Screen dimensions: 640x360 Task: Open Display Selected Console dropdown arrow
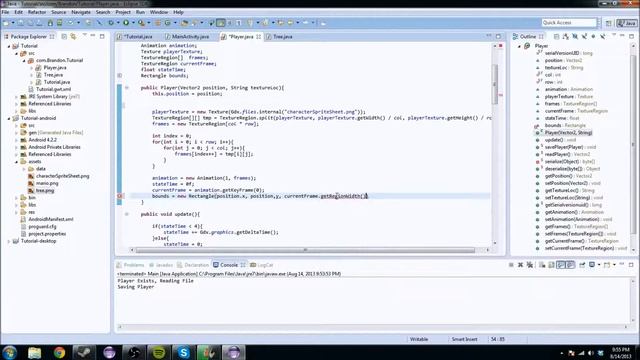[599, 265]
